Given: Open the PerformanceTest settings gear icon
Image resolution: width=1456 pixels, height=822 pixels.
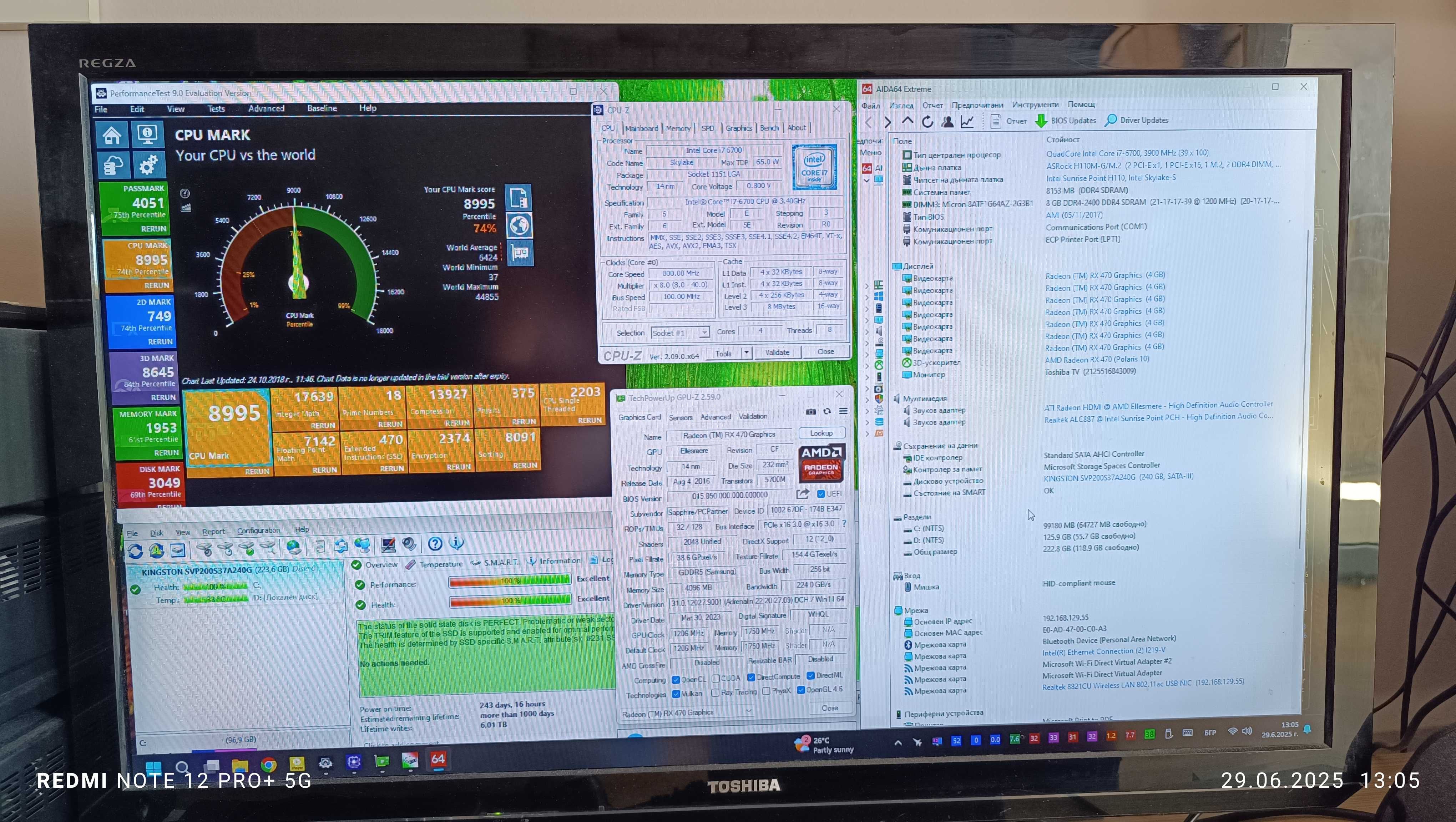Looking at the screenshot, I should click(148, 165).
